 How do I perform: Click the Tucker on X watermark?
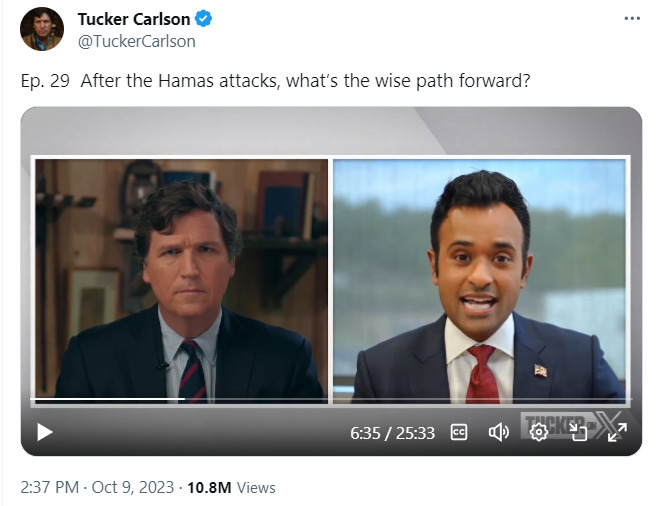tap(570, 422)
